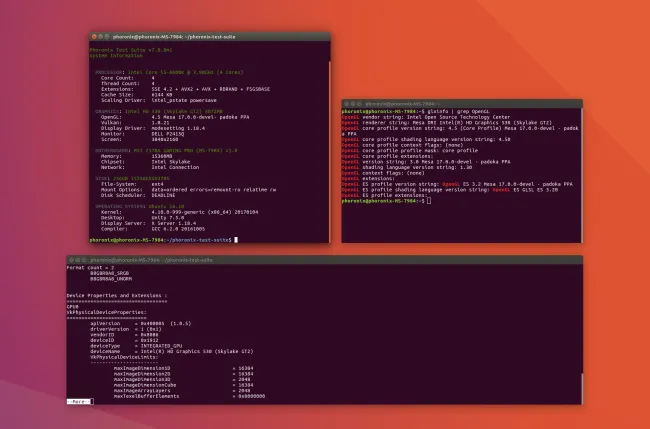Screen dimensions: 650x429
Task: Click the "Network: Intel Connection" line
Action: 150,167
